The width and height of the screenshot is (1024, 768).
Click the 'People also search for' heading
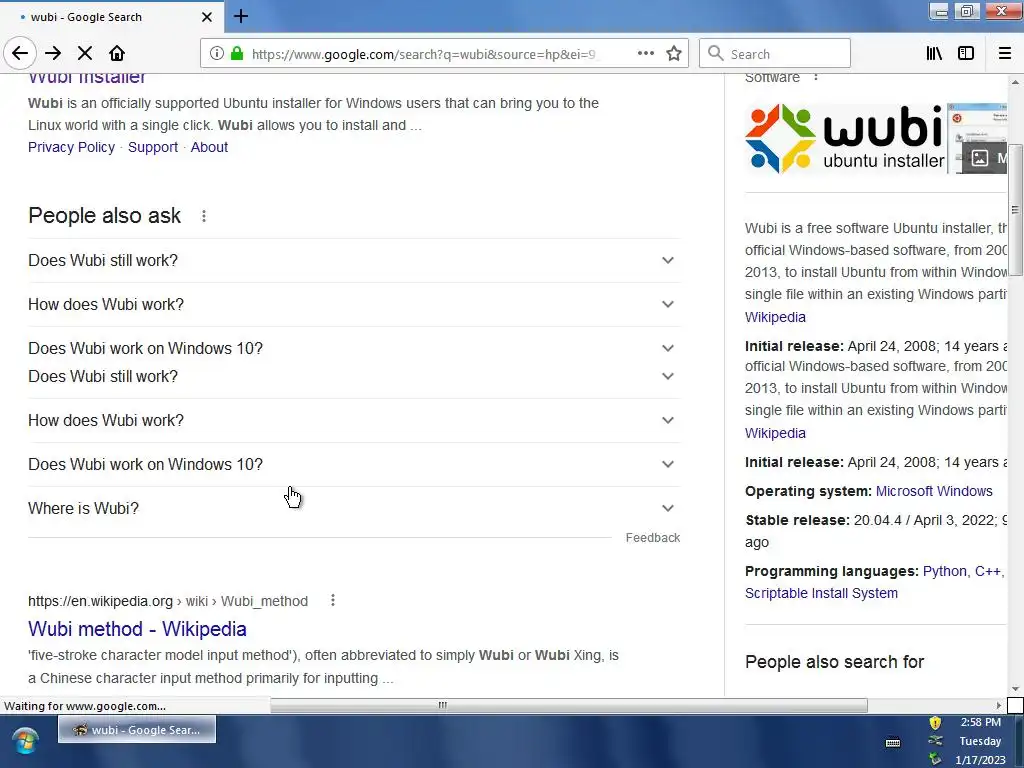click(835, 662)
